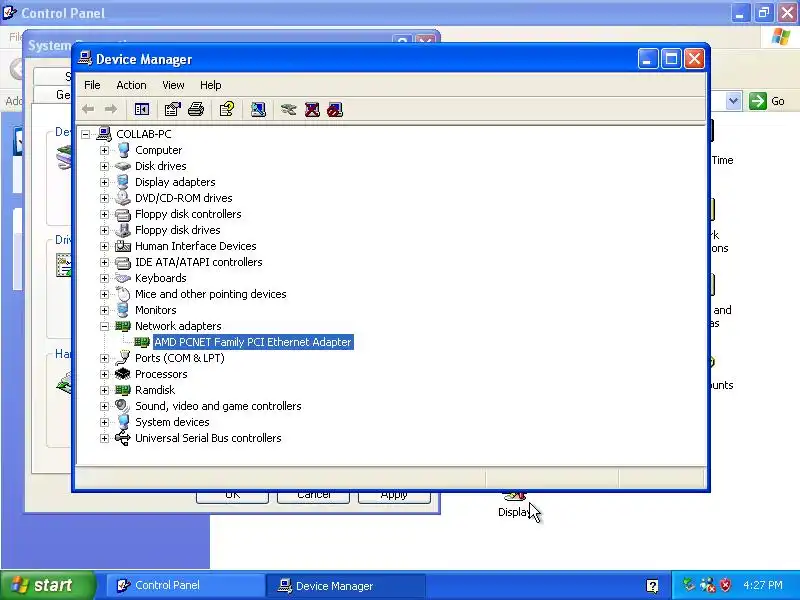Screen dimensions: 800x600
Task: Click the Mice and other pointing devices icon
Action: tap(123, 294)
